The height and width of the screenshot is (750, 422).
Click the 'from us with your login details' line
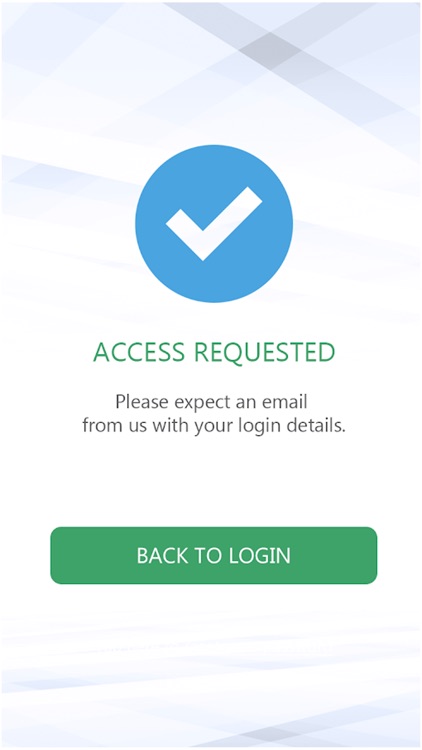213,425
